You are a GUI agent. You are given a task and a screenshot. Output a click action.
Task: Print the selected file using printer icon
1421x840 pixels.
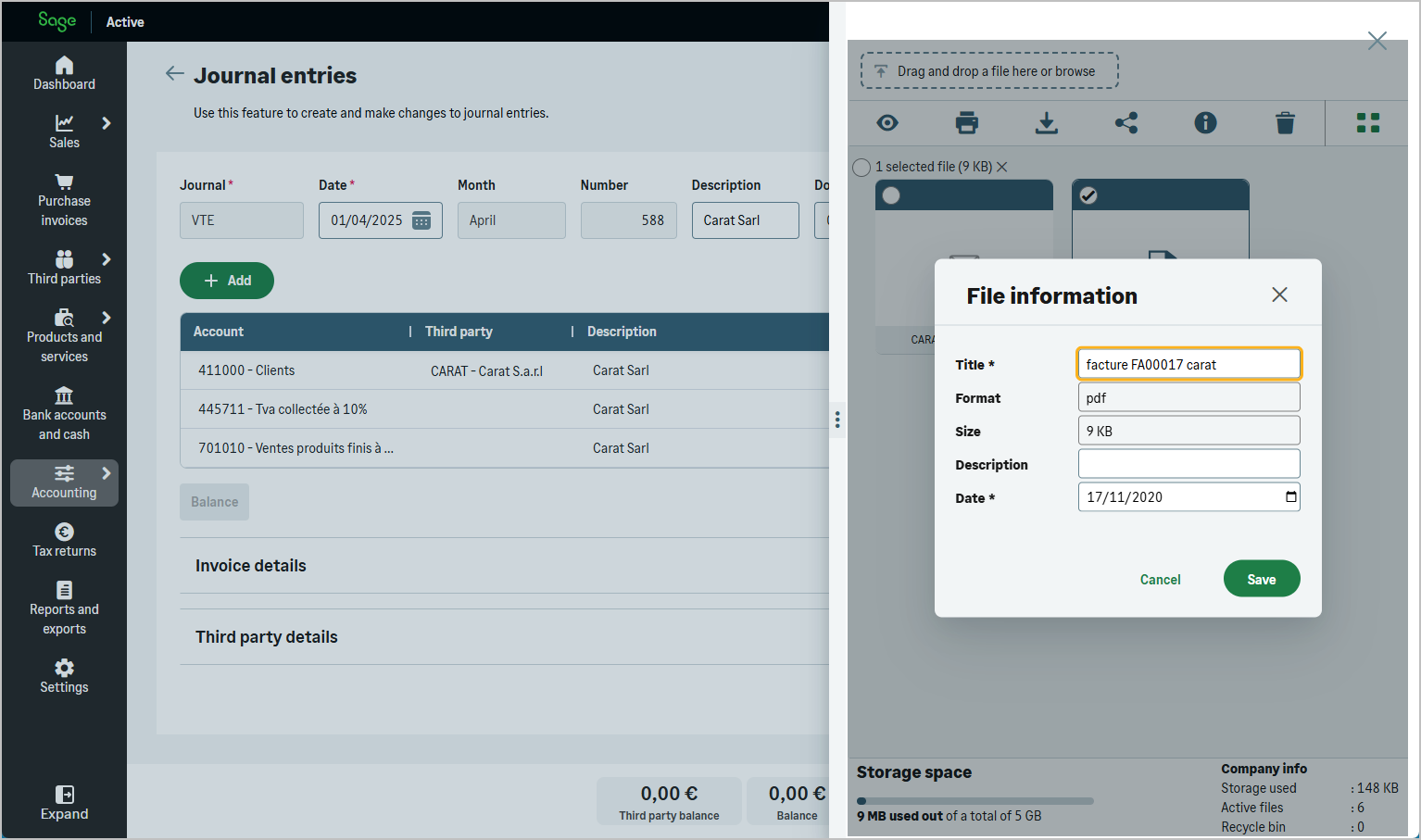tap(966, 123)
